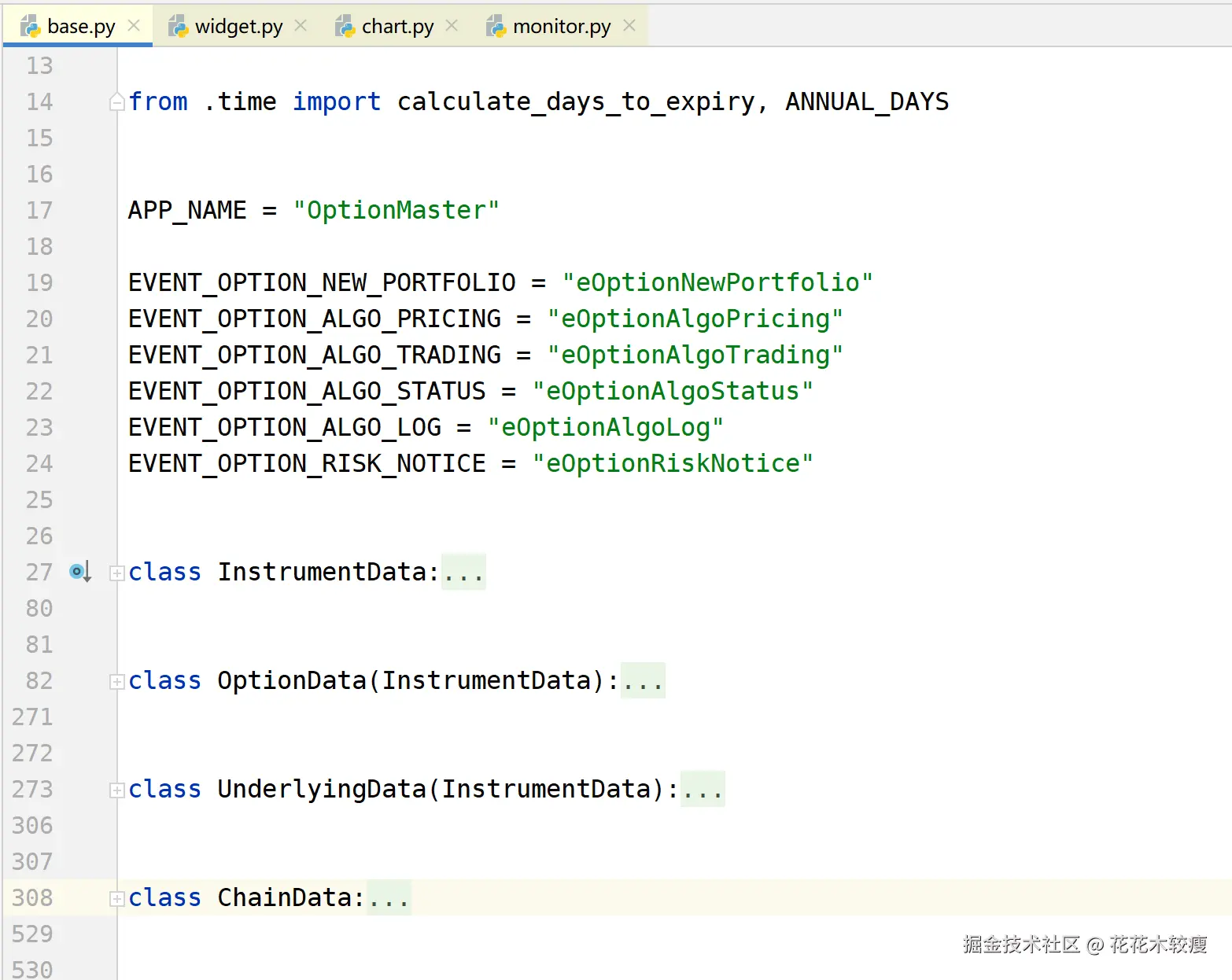Expand the folded InstrumentData class
This screenshot has width=1232, height=980.
[x=116, y=573]
